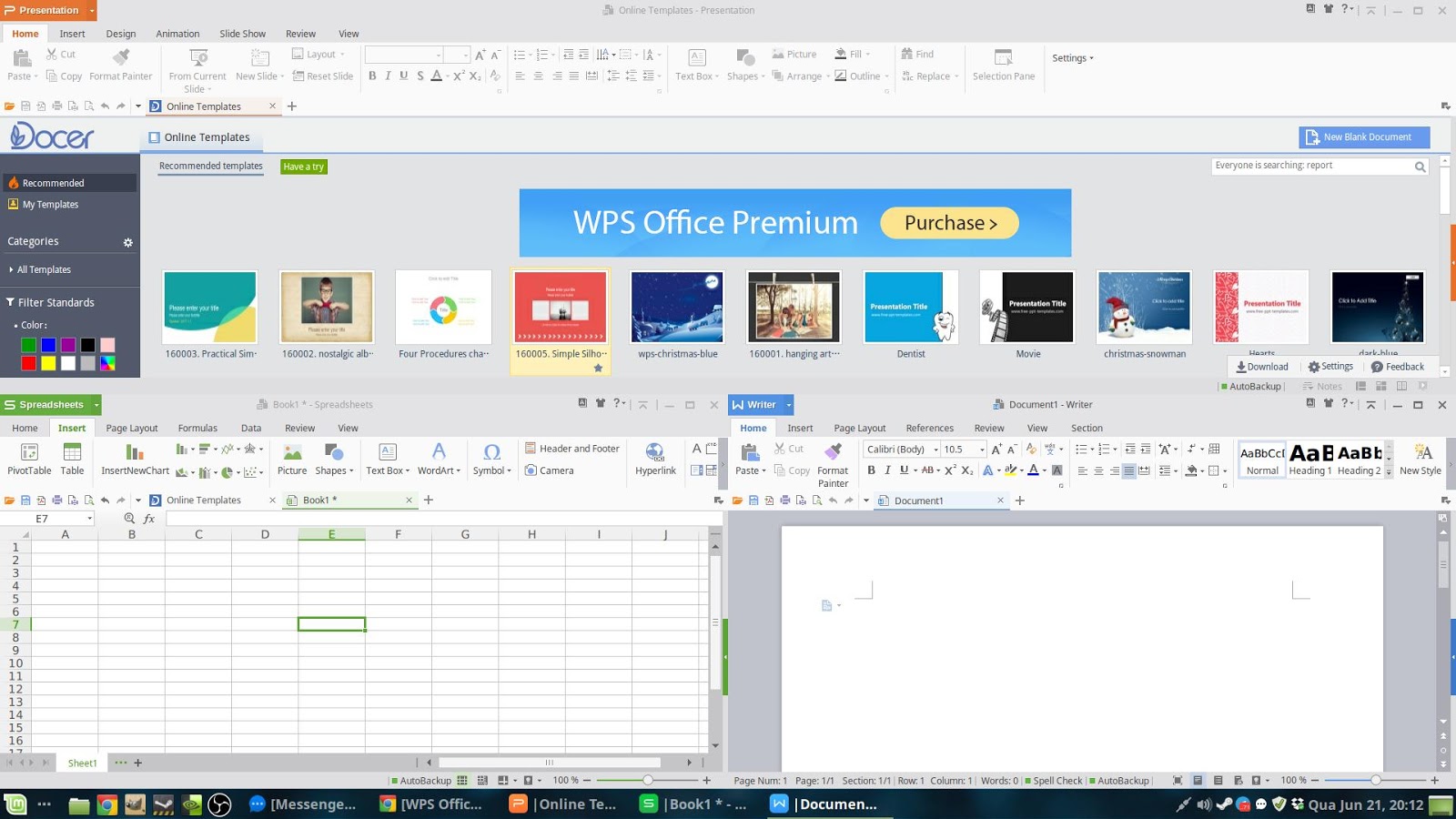Select the Sheet1 sheet tab

click(x=82, y=763)
